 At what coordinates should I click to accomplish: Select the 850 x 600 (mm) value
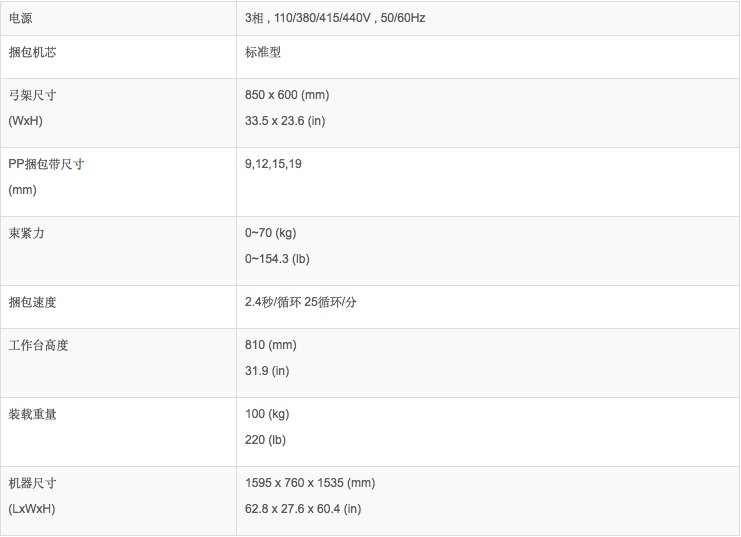287,95
